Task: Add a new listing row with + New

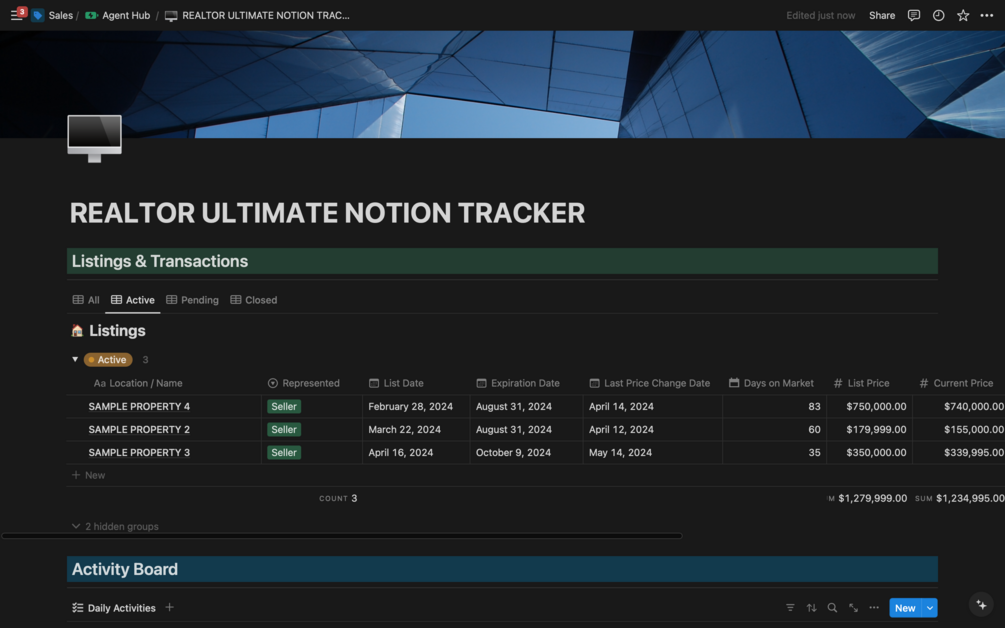Action: pyautogui.click(x=88, y=474)
